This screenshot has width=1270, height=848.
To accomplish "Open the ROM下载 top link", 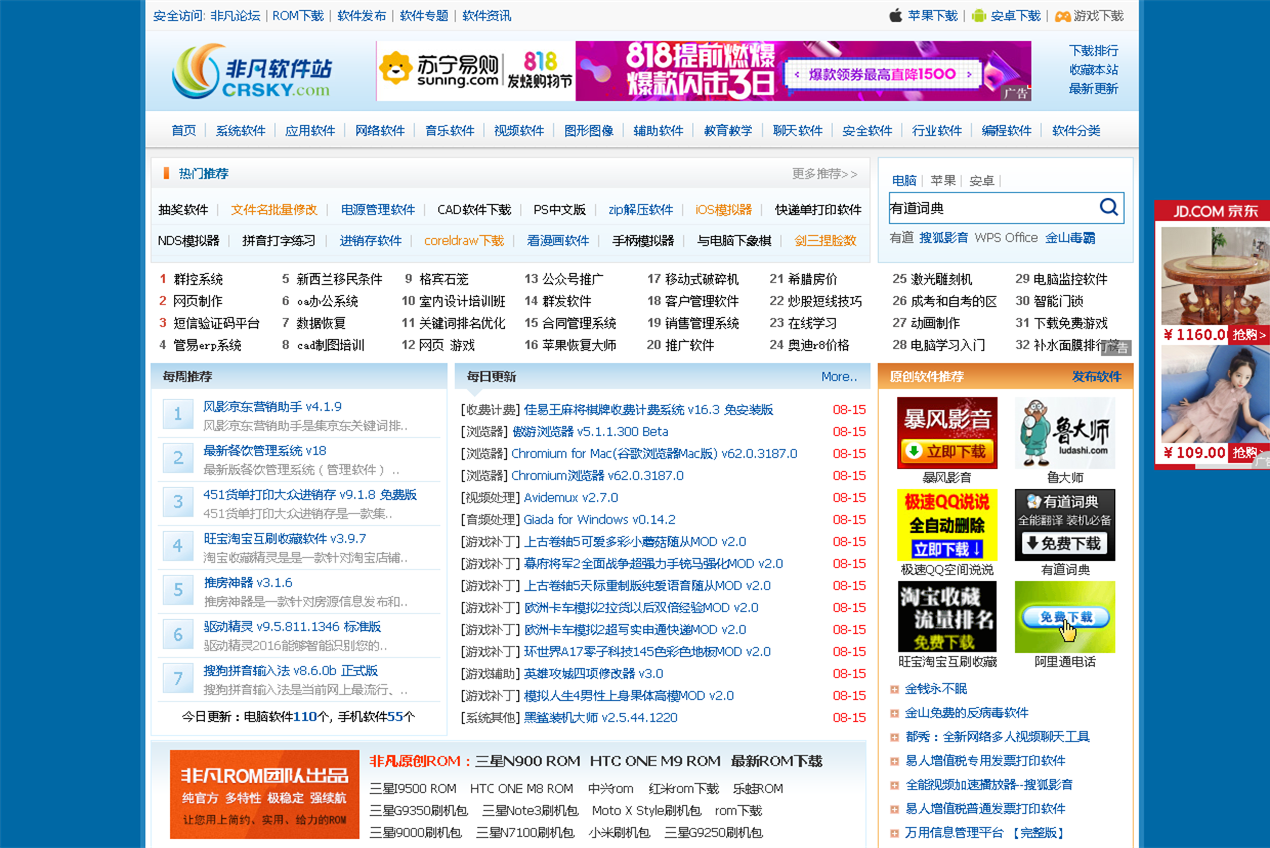I will [x=298, y=15].
